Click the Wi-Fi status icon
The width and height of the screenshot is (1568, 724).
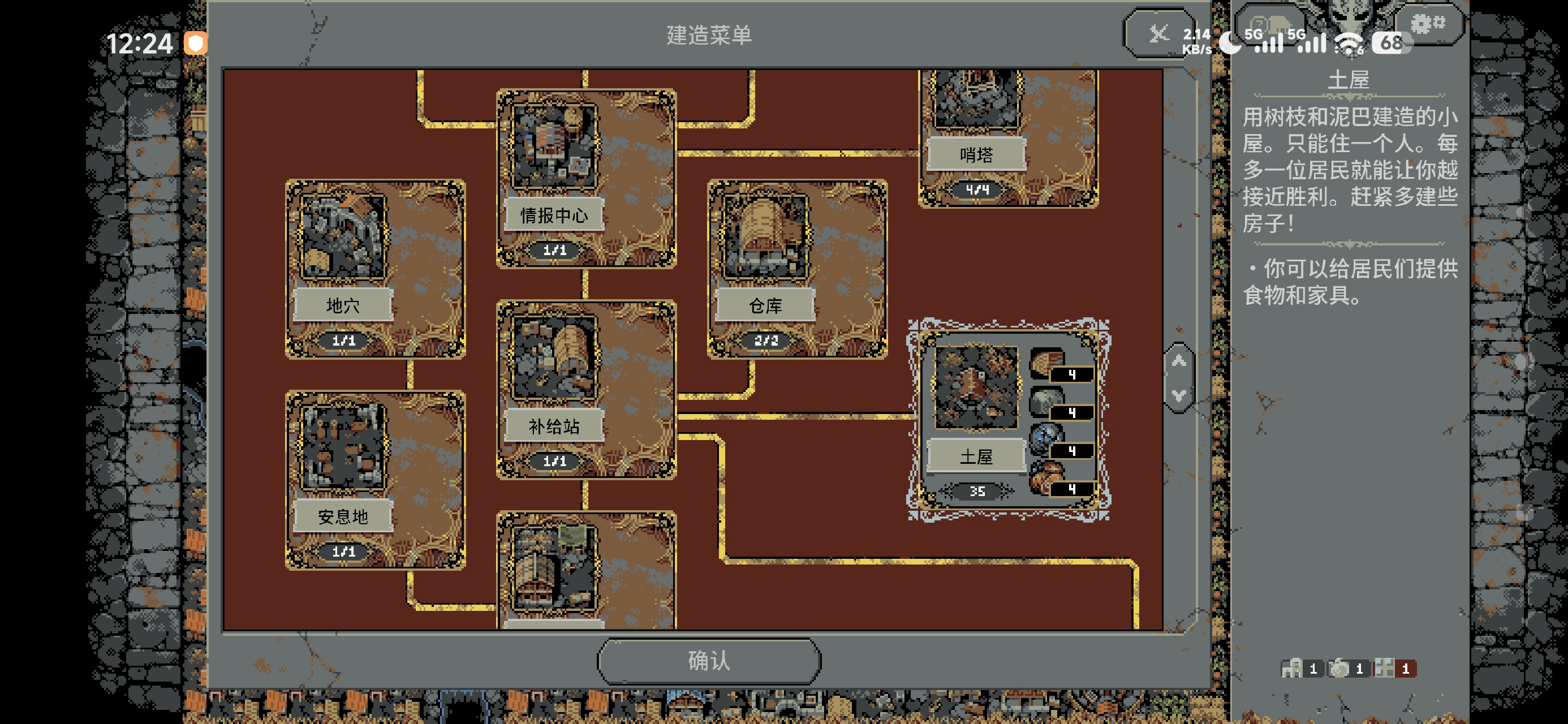pos(1349,44)
